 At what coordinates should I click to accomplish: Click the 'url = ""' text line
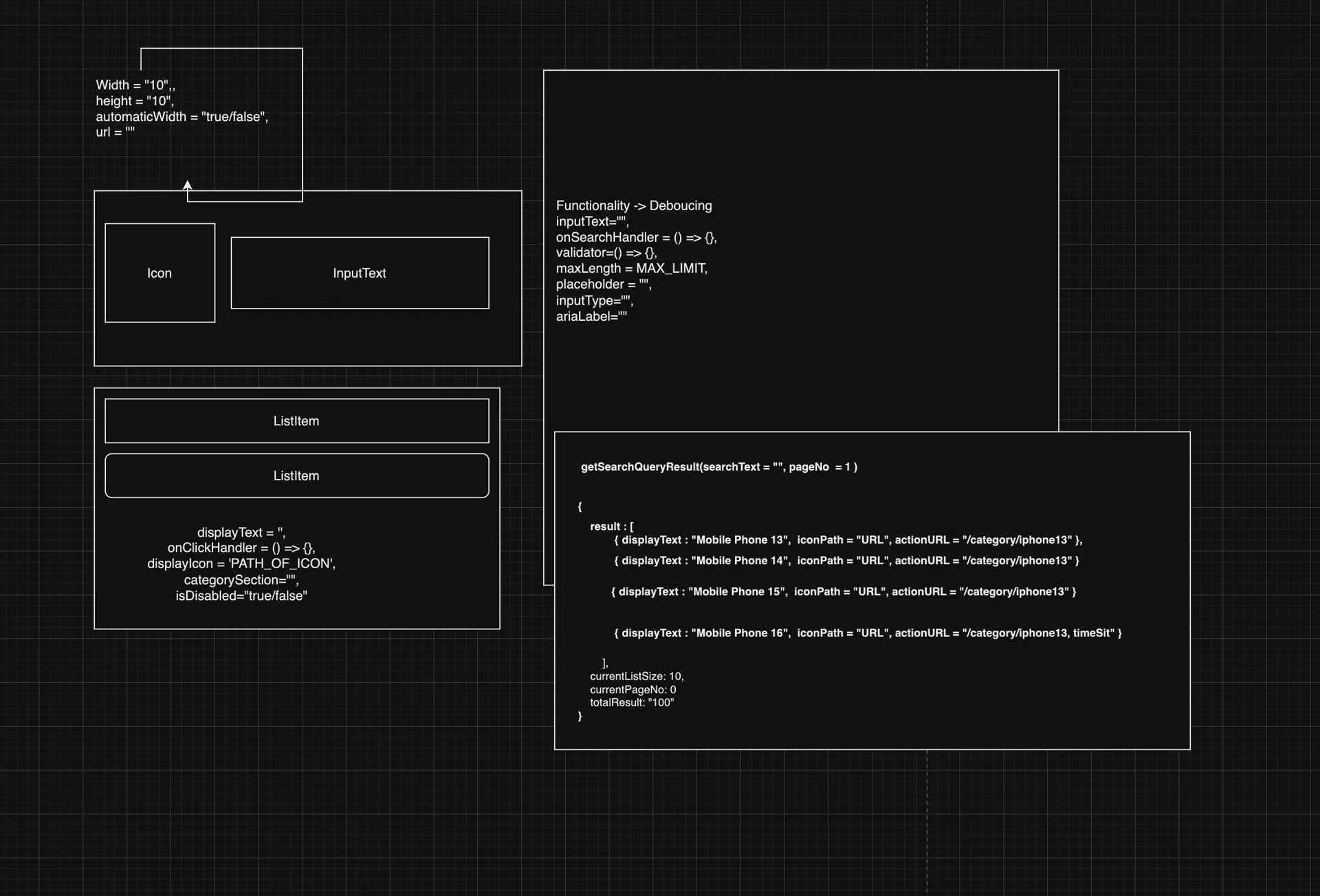point(115,132)
